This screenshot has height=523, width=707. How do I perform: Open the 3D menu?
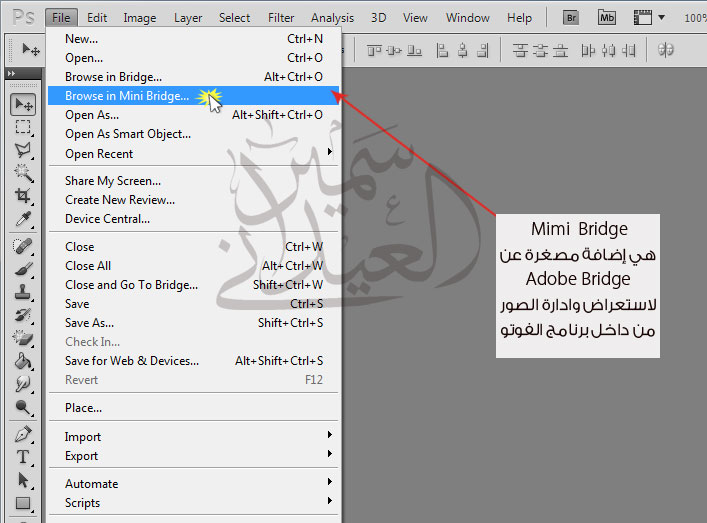378,18
